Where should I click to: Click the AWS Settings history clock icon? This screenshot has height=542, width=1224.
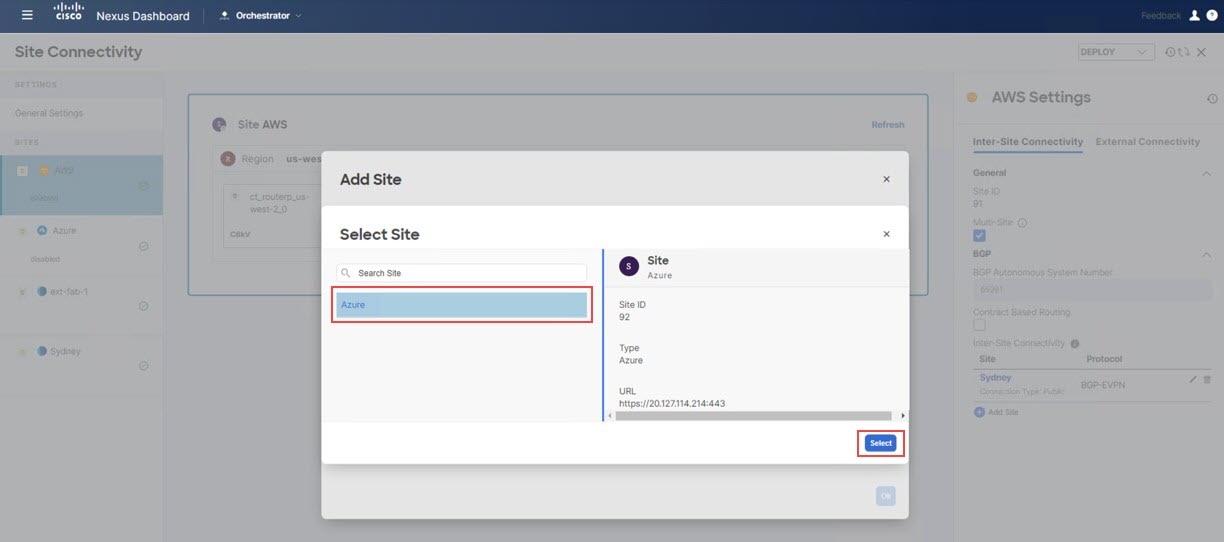coord(1212,99)
